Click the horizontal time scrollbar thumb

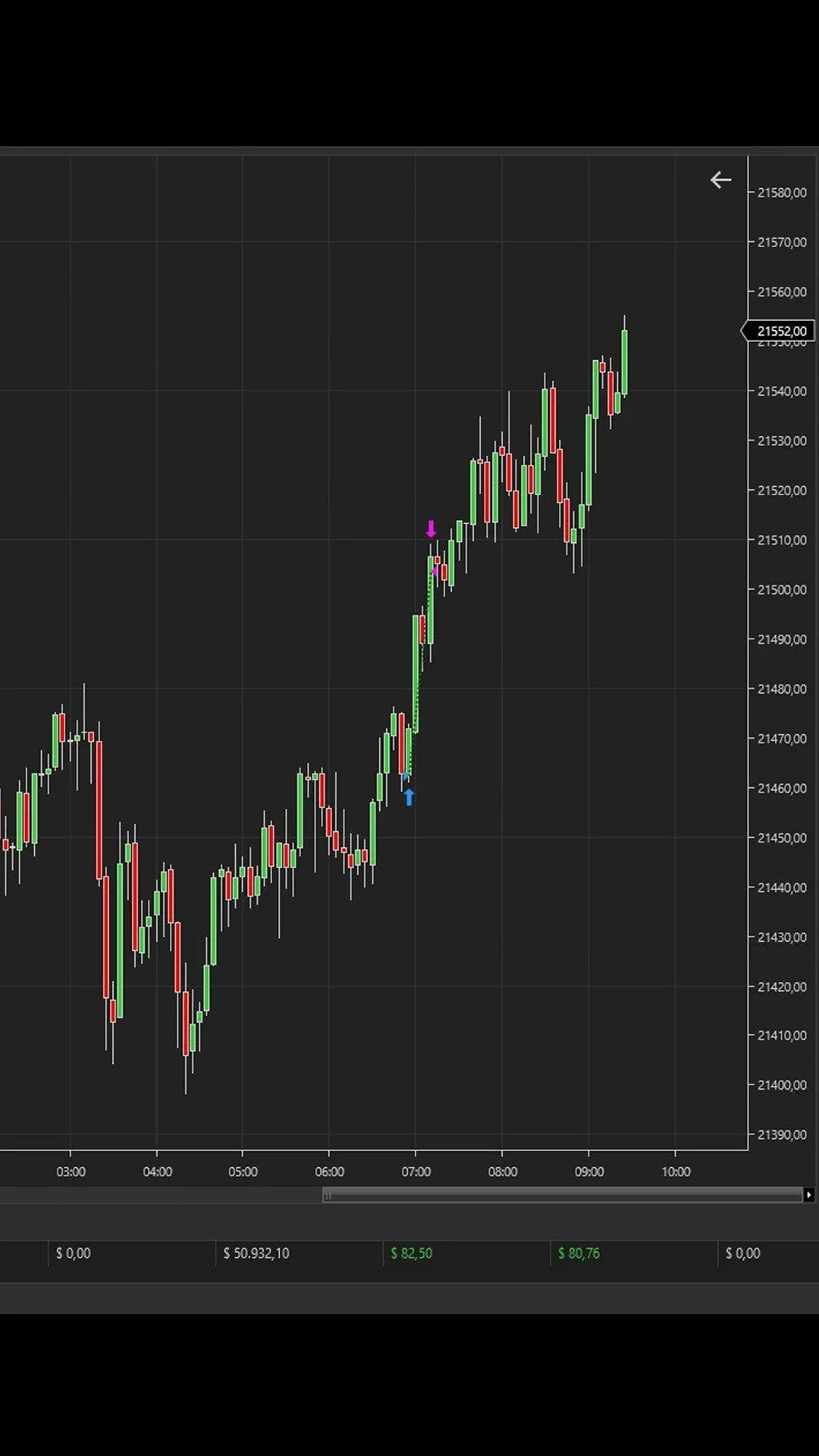coord(563,1195)
